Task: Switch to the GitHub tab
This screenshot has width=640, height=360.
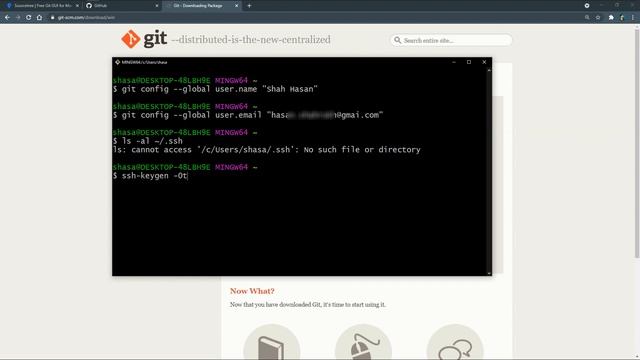Action: coord(122,6)
